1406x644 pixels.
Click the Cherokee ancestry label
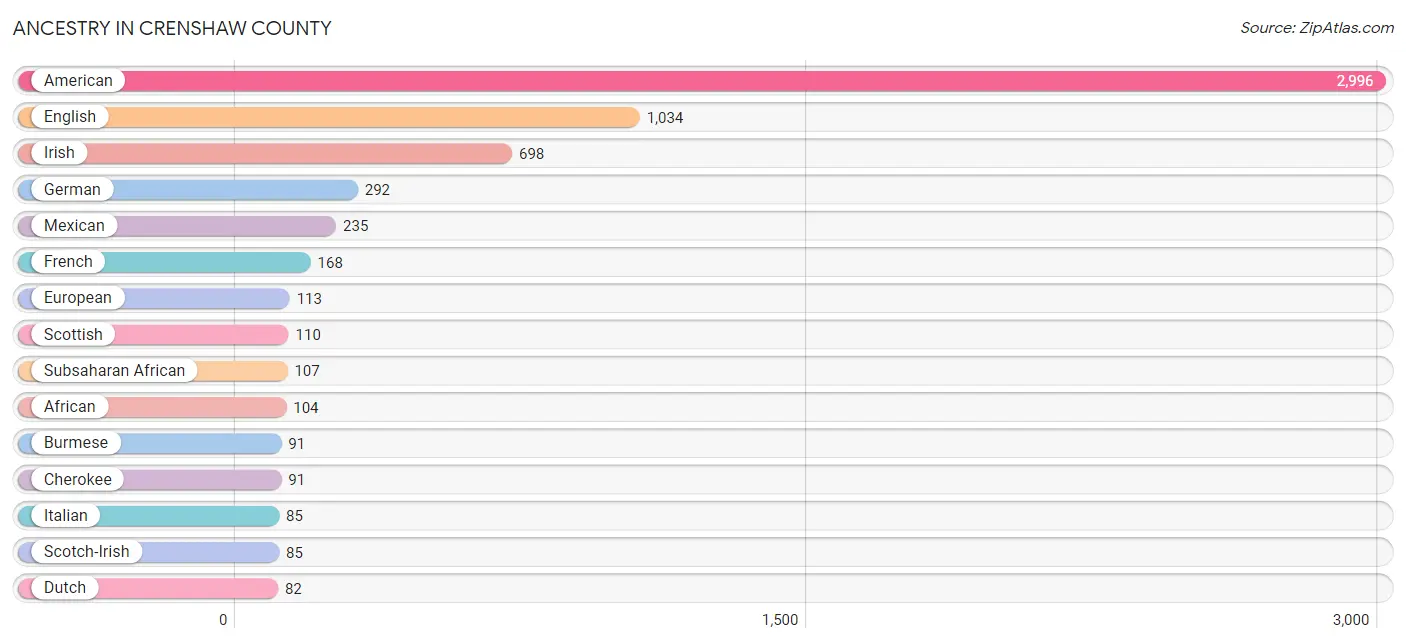tap(78, 480)
